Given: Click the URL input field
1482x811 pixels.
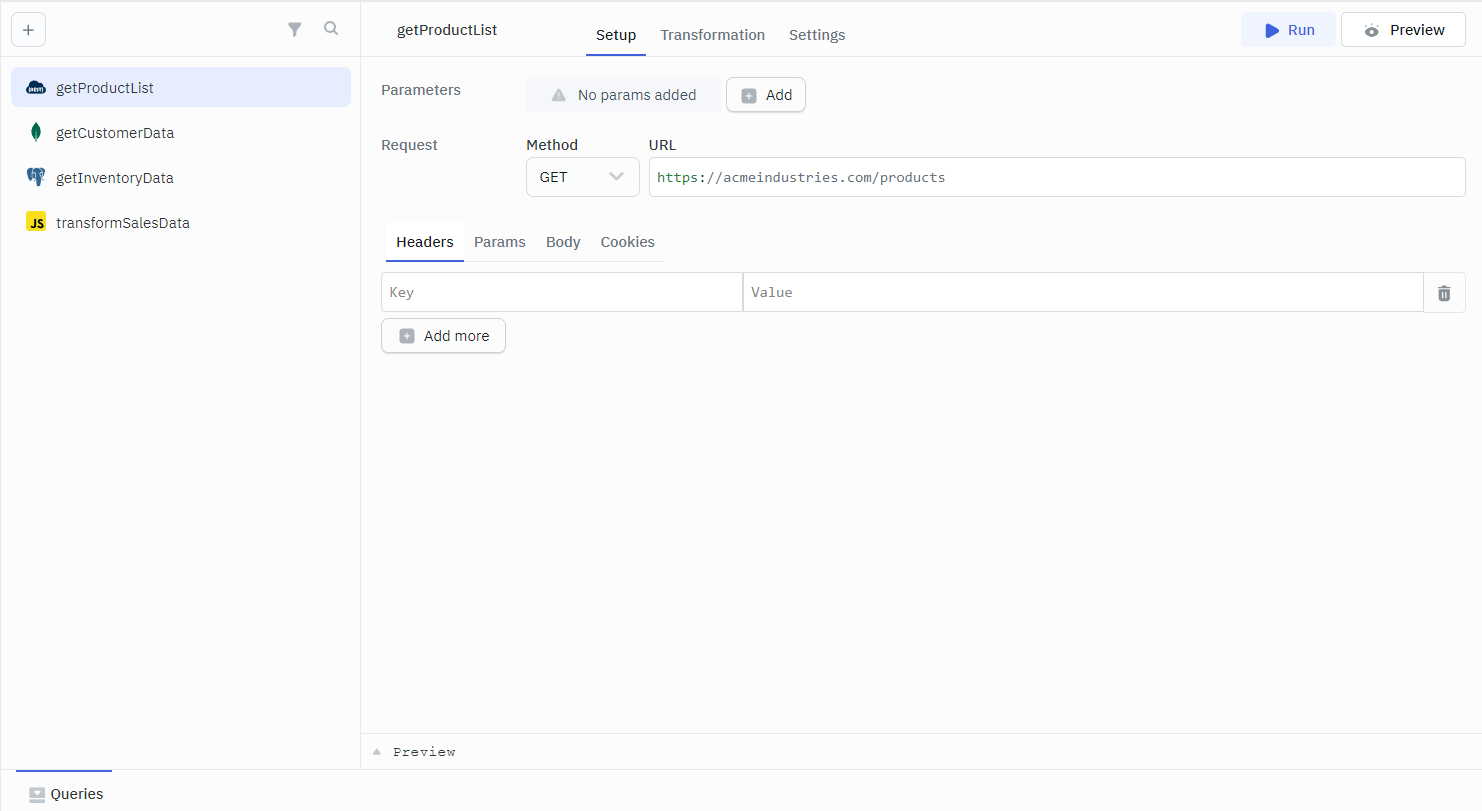Looking at the screenshot, I should [x=1056, y=177].
